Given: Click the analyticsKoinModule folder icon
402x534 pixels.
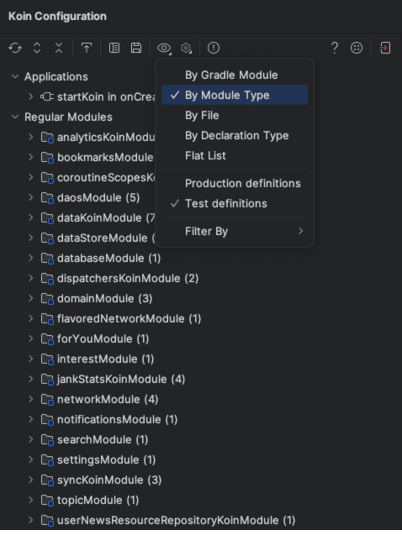Looking at the screenshot, I should pos(47,138).
